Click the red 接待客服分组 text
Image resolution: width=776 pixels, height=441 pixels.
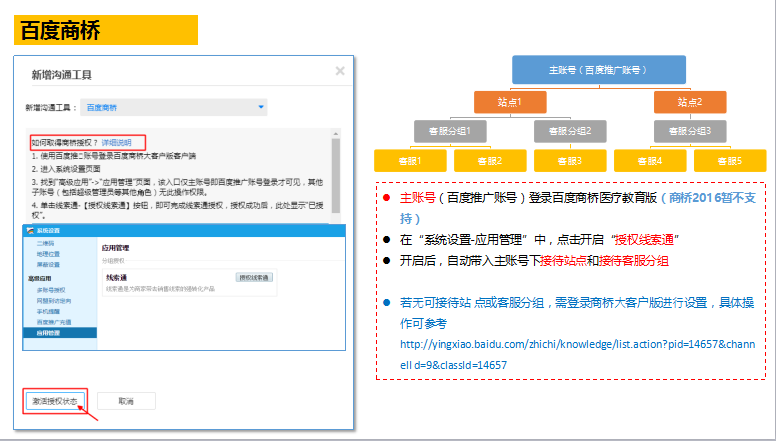(x=634, y=261)
